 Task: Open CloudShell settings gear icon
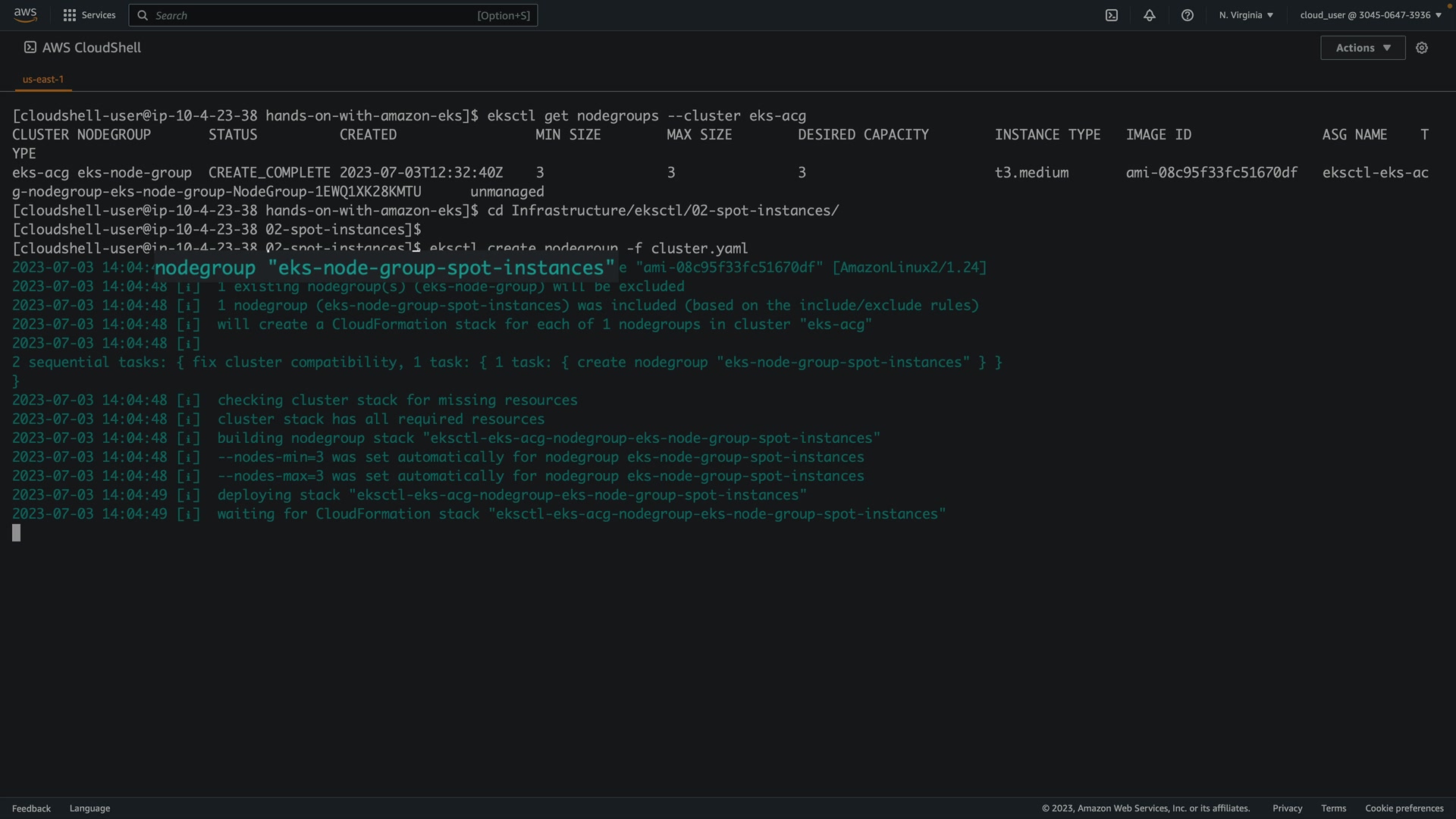tap(1422, 48)
